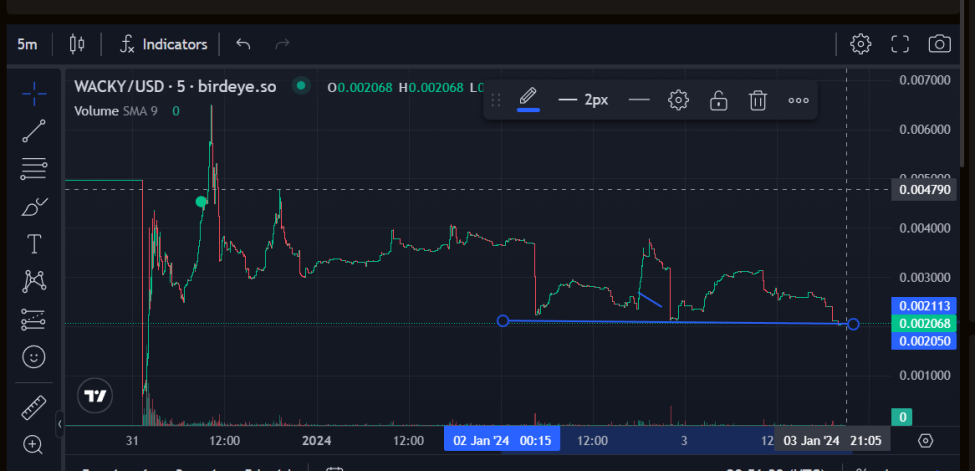This screenshot has height=471, width=975.
Task: Open the Indicators menu
Action: pyautogui.click(x=164, y=44)
